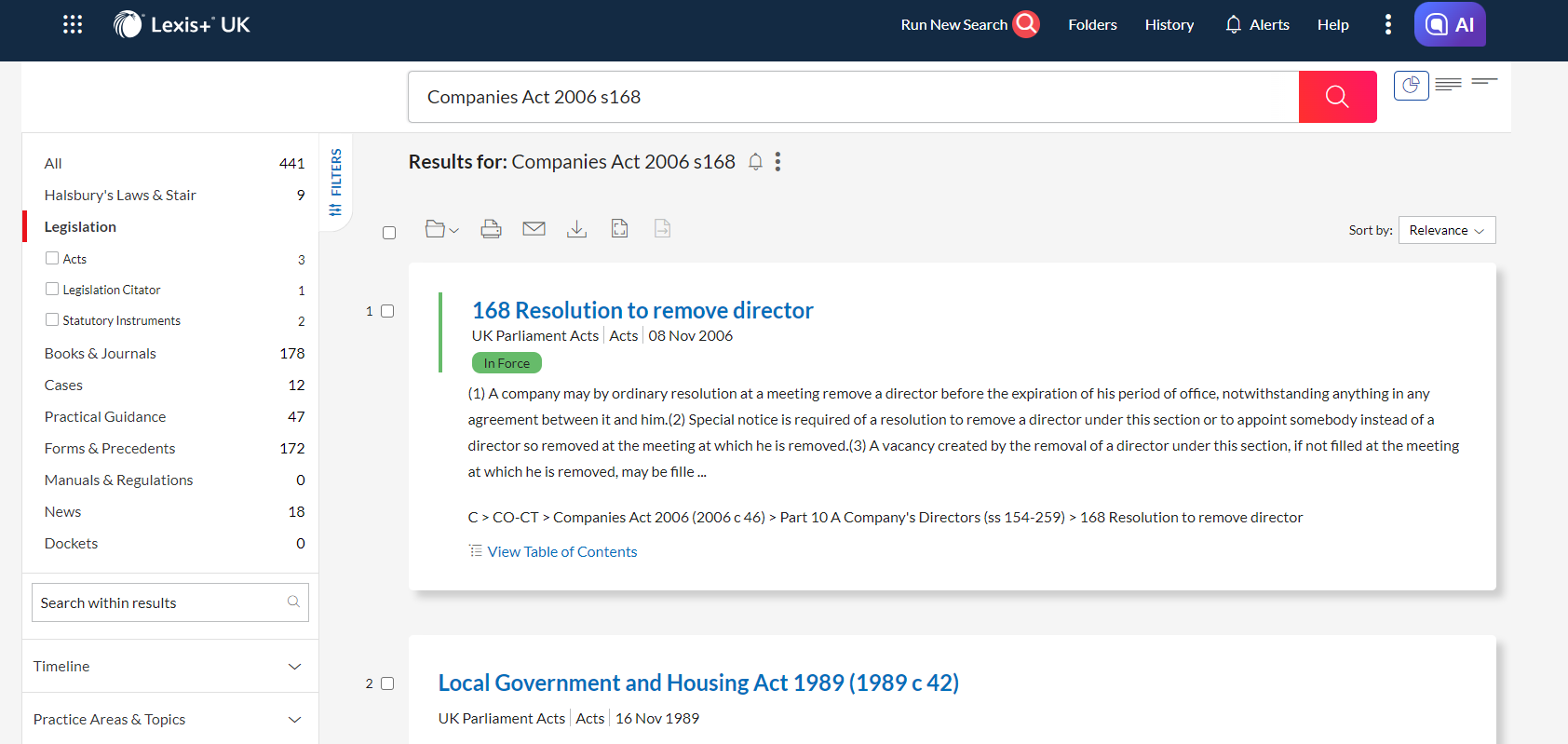Create alert using bell beside results heading
The height and width of the screenshot is (744, 1568).
[x=755, y=162]
